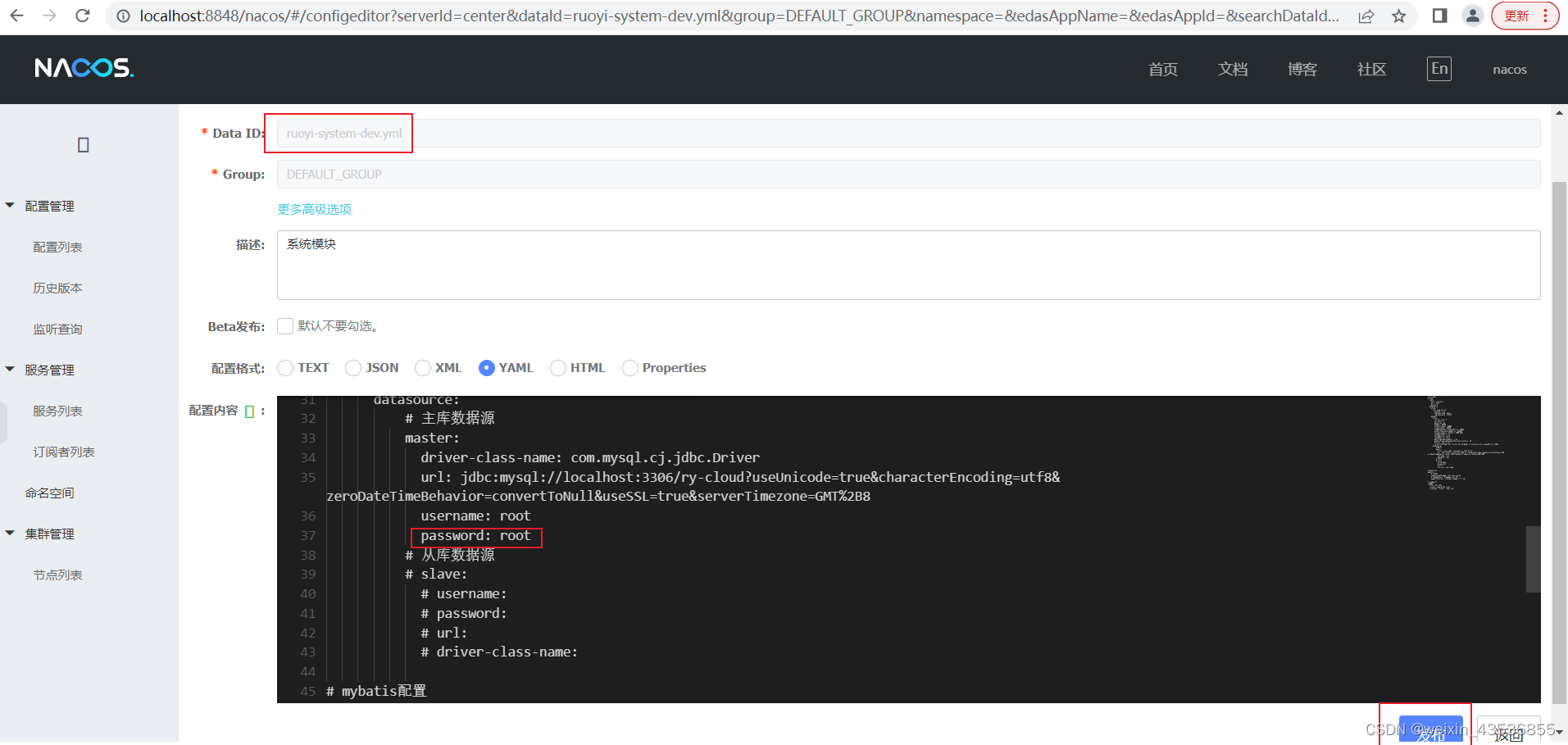1568x745 pixels.
Task: Open 博客 in top navigation
Action: 1302,70
